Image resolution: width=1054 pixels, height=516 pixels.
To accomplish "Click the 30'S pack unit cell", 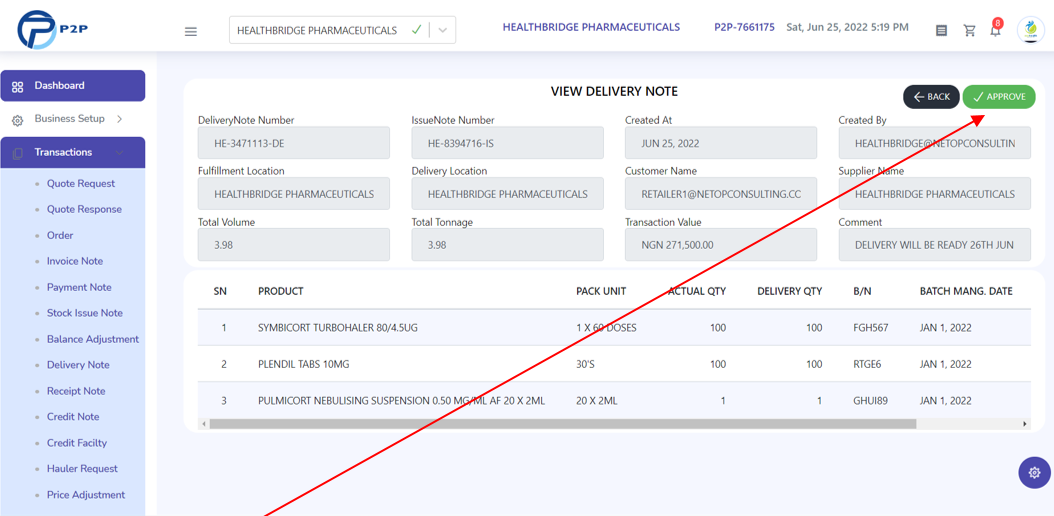I will tap(587, 364).
